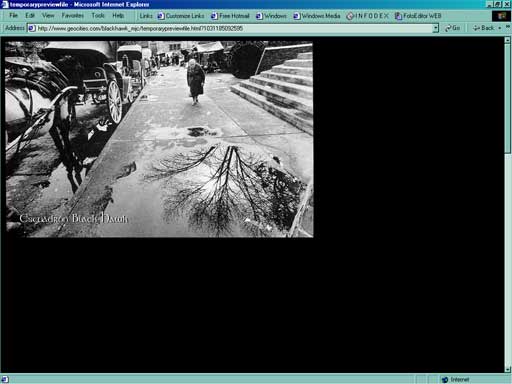Click the address bar URL field
This screenshot has width=512, height=384.
[232, 28]
